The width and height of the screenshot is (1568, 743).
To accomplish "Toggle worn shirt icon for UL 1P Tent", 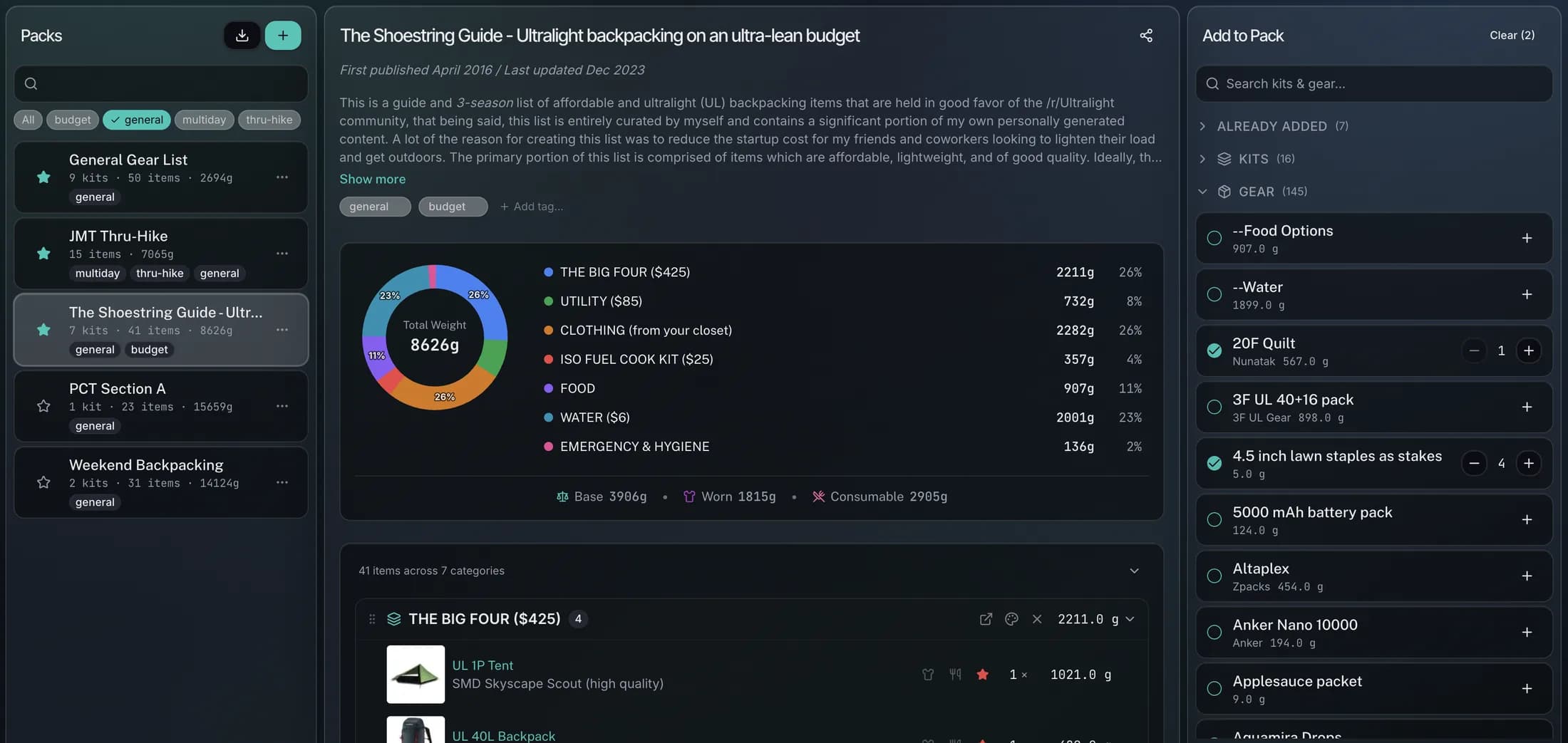I will 928,674.
